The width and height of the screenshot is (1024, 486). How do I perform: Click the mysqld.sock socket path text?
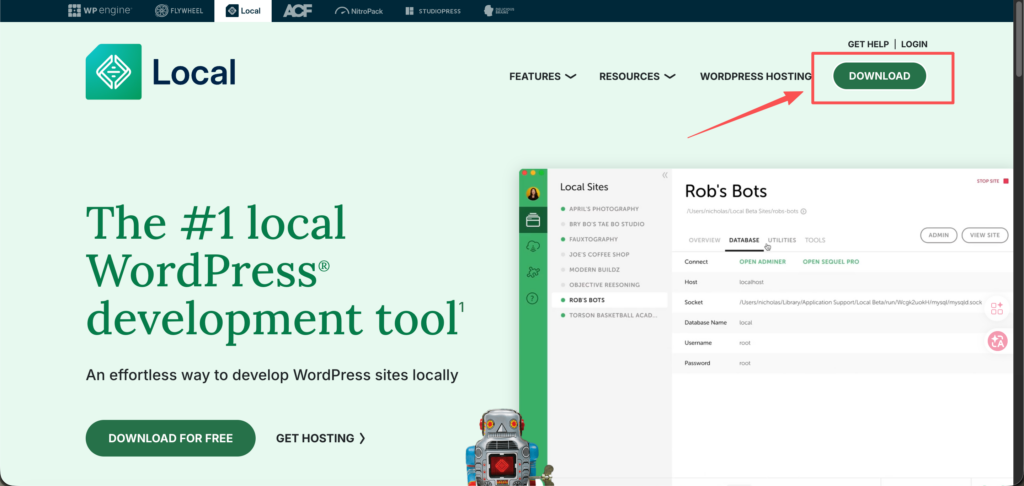[x=860, y=302]
